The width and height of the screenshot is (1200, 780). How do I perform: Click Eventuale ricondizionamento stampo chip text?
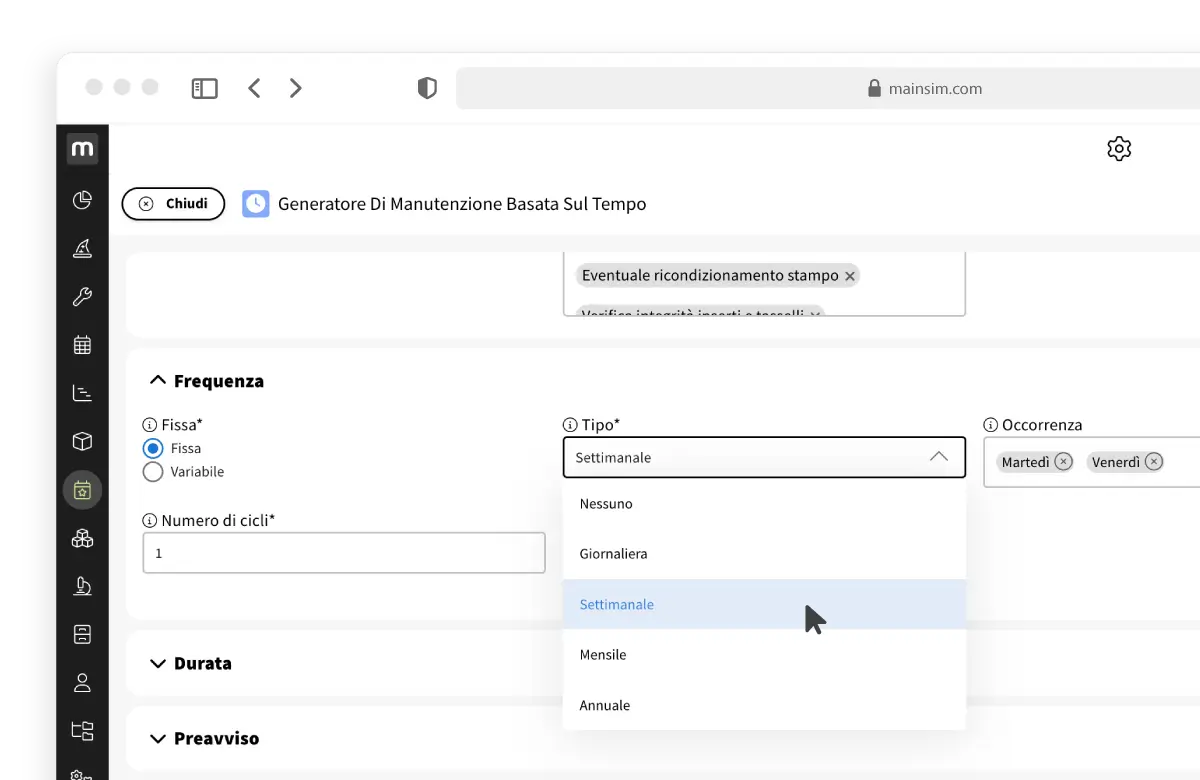click(710, 276)
